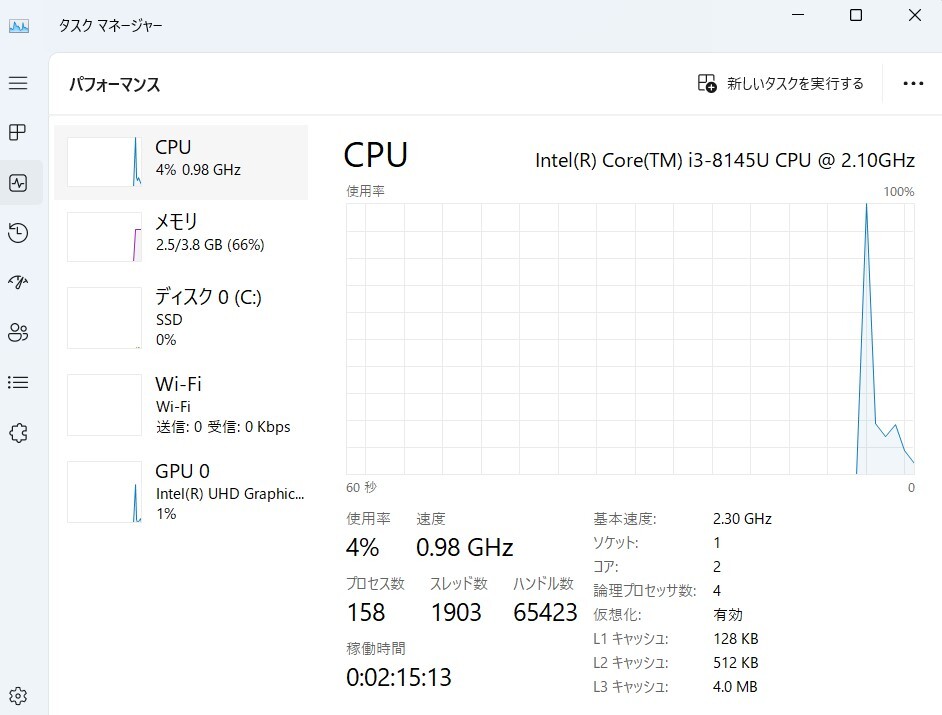942x715 pixels.
Task: Open the Services page icon
Action: 18,433
